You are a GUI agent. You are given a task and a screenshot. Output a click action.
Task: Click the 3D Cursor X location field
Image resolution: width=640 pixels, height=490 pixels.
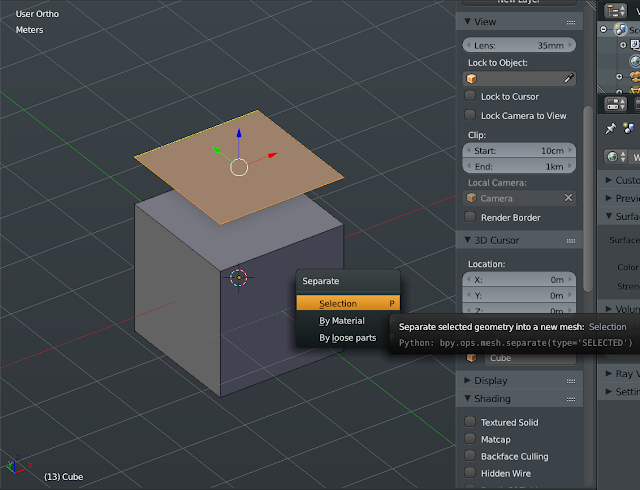519,280
